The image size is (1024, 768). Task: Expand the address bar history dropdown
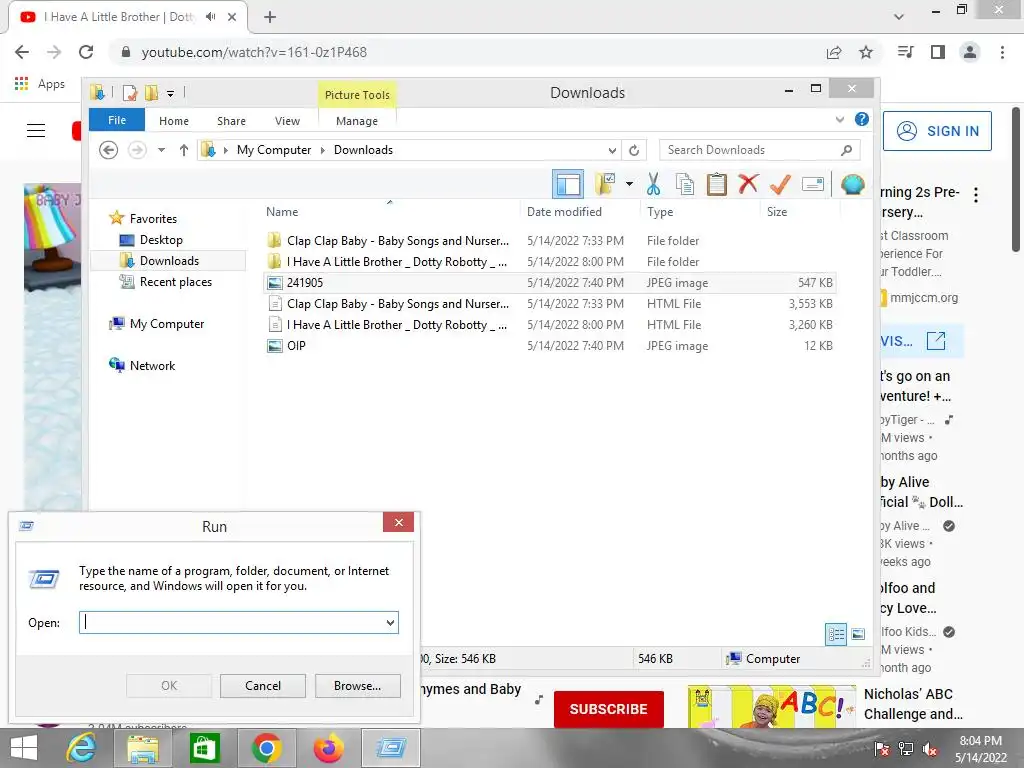[612, 150]
